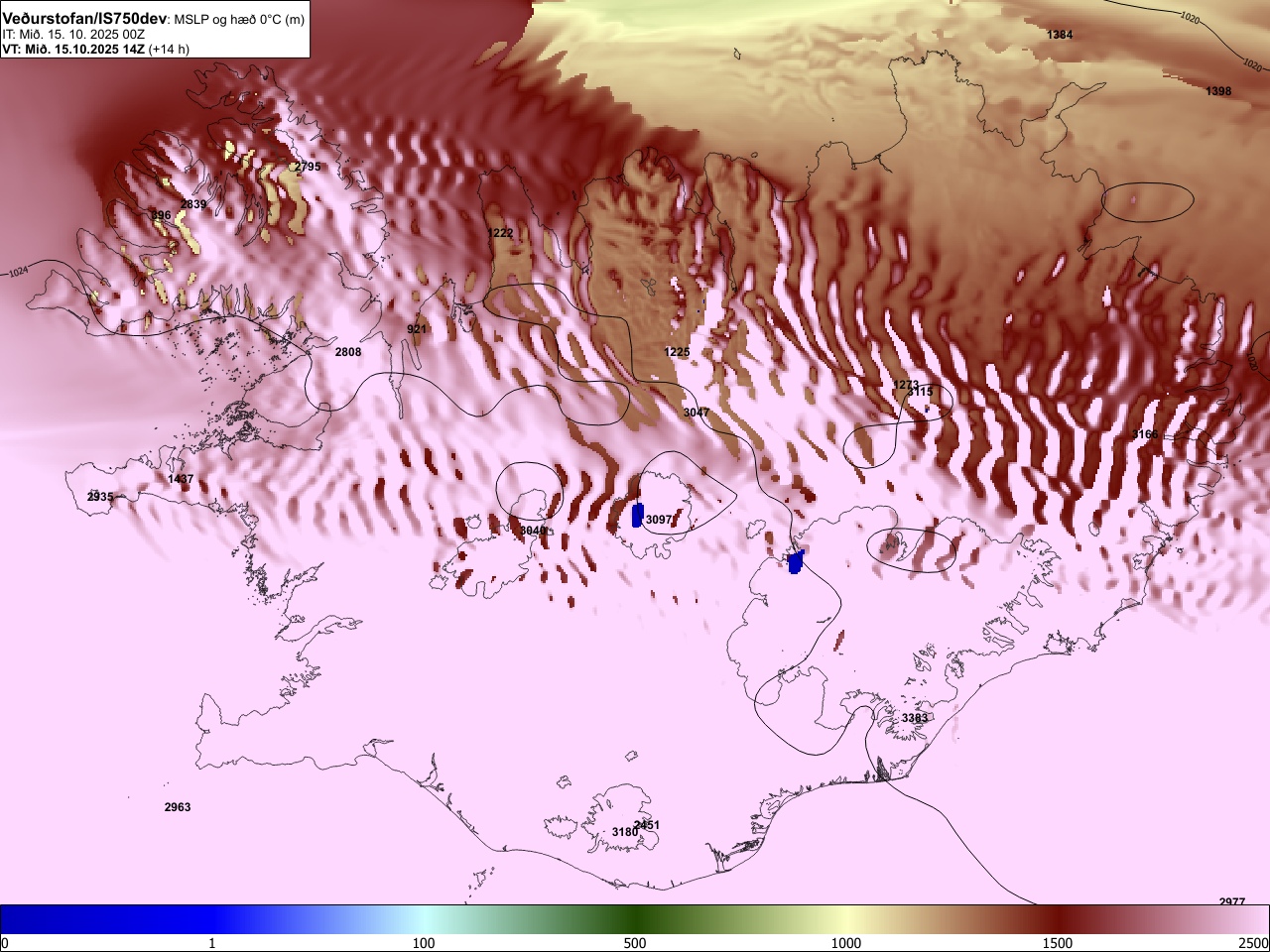Click the 3097 height value

(659, 520)
